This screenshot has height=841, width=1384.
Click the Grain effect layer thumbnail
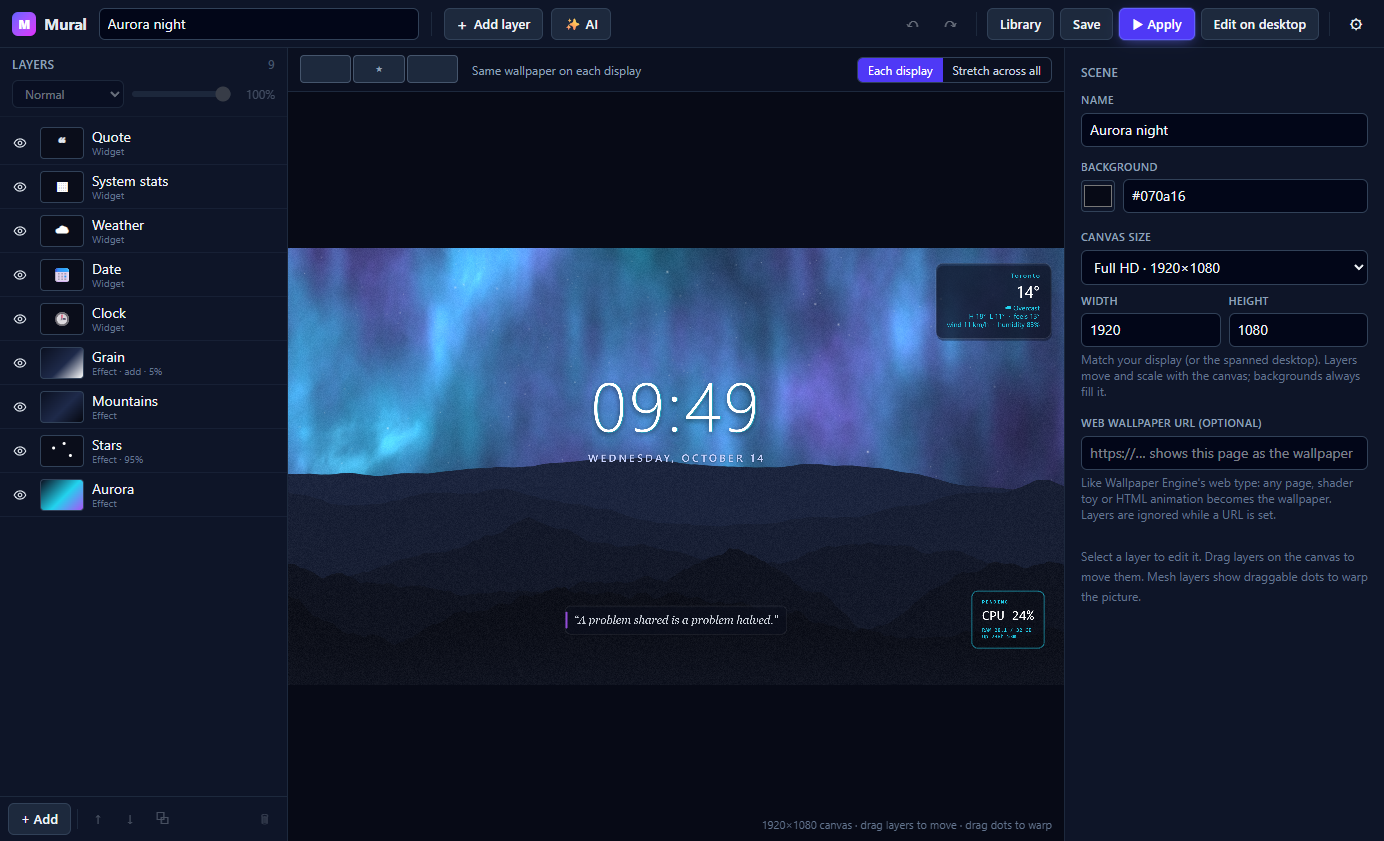tap(62, 363)
